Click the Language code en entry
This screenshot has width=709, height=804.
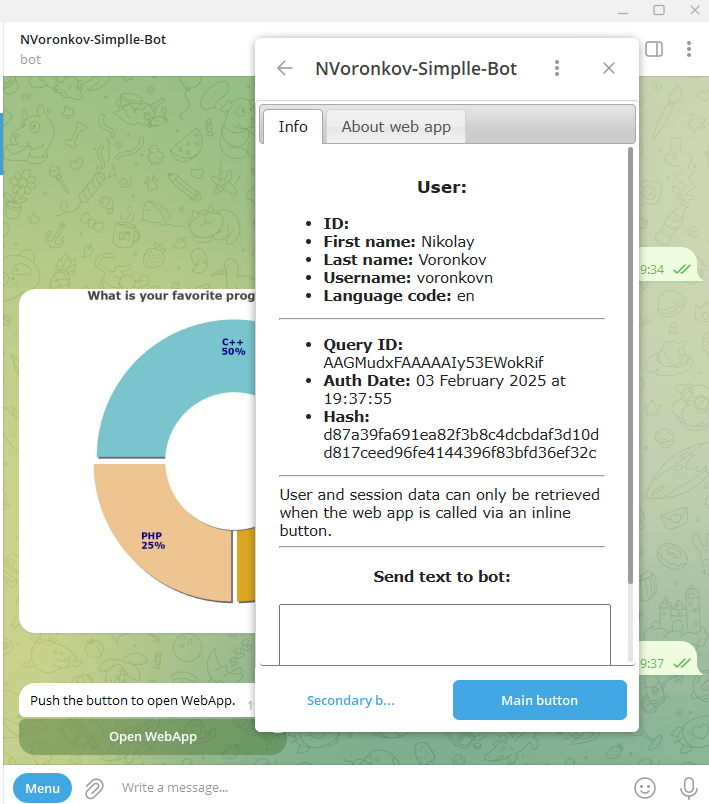click(x=398, y=296)
